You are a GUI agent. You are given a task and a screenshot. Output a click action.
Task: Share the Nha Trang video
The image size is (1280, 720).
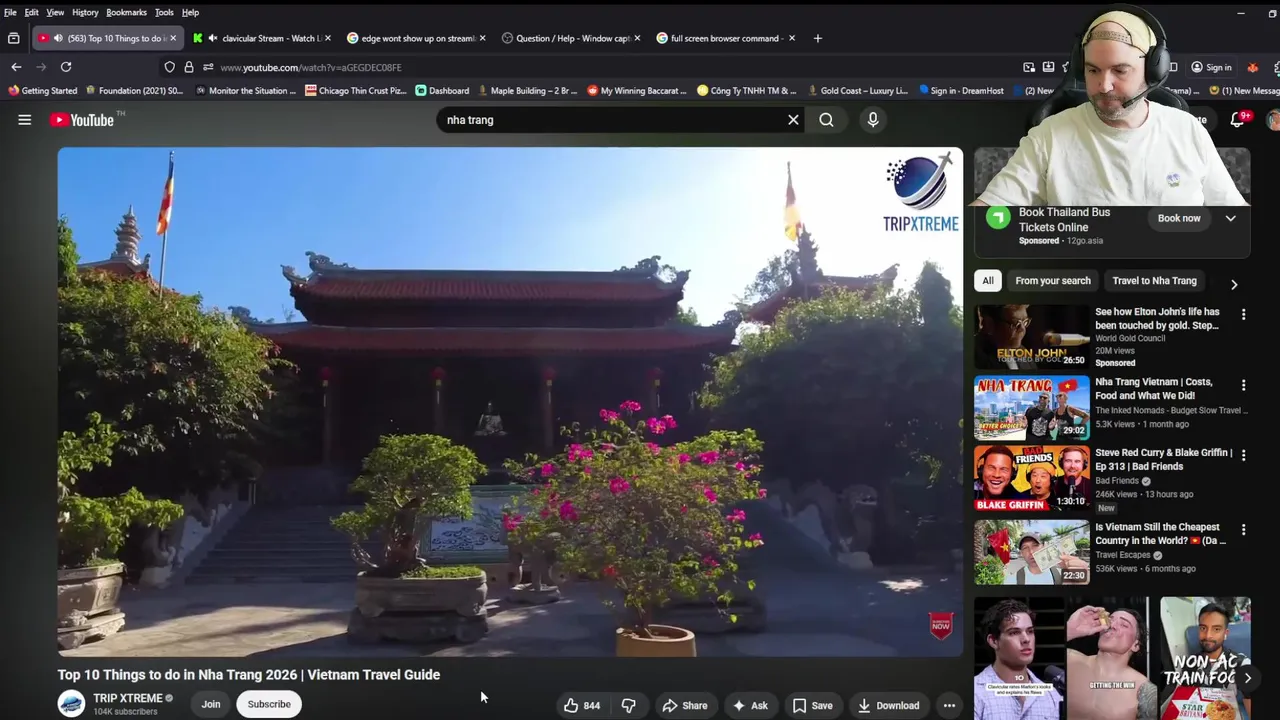click(685, 706)
